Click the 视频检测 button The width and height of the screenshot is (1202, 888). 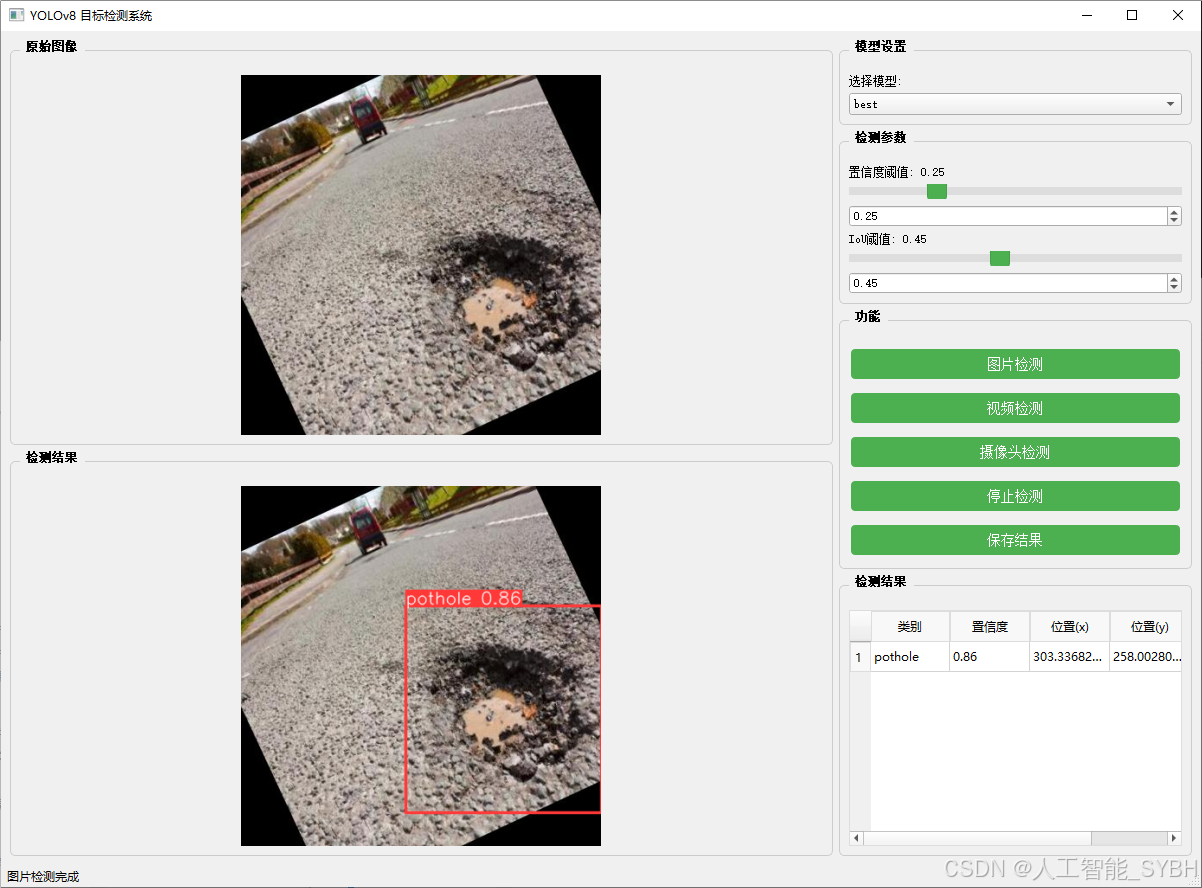(x=1015, y=408)
